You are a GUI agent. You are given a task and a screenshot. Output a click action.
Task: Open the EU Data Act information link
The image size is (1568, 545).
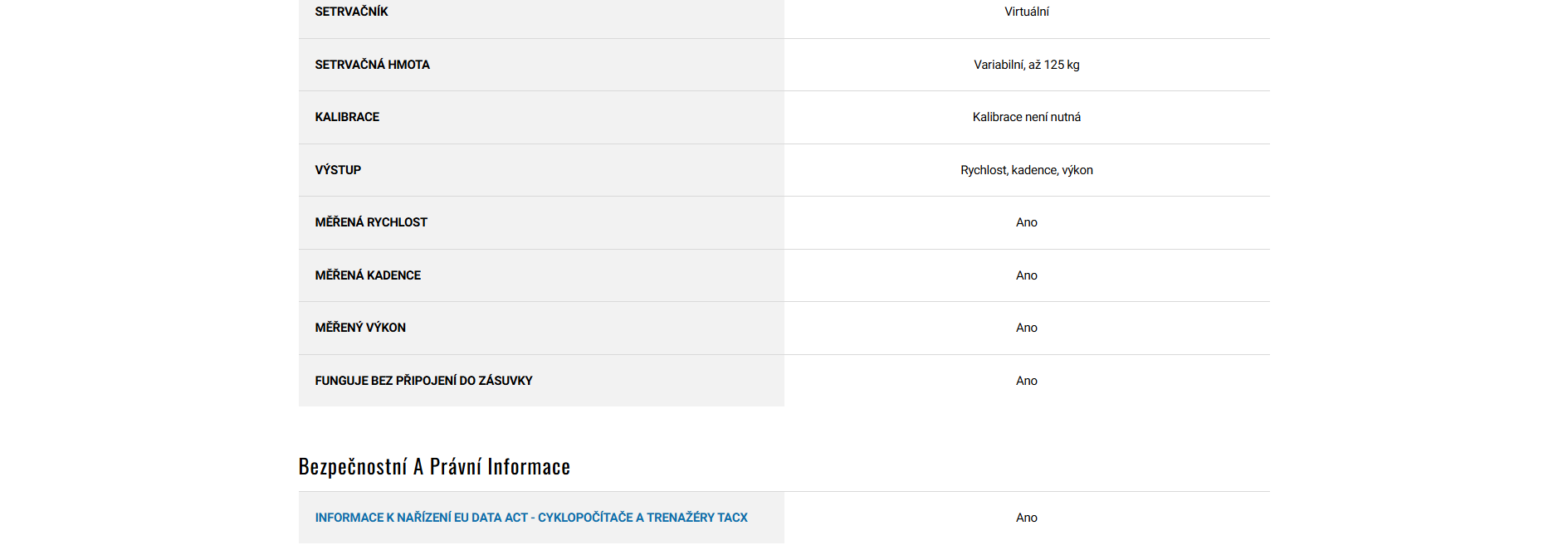click(x=530, y=518)
